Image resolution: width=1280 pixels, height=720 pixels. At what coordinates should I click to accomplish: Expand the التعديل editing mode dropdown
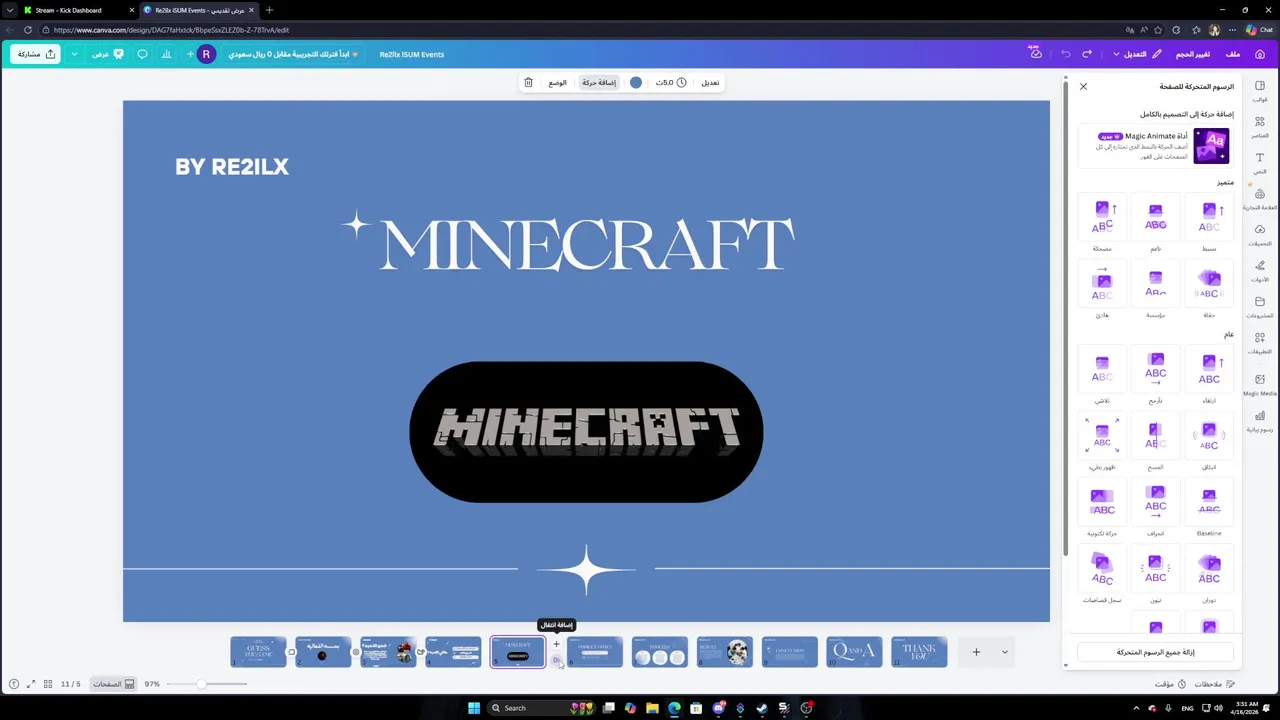coord(1137,54)
